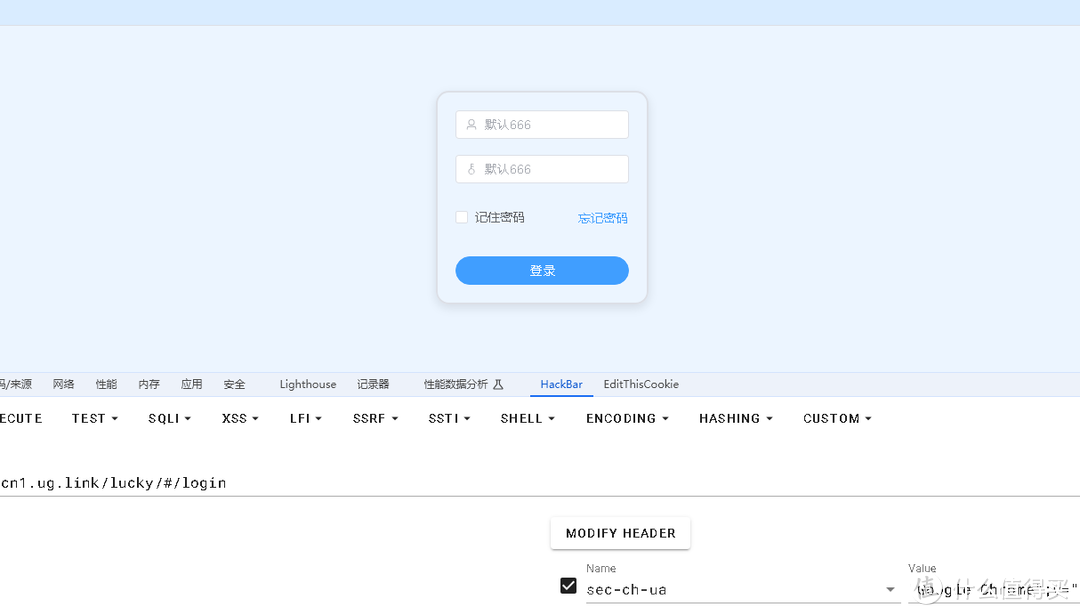Open the CUSTOM dropdown menu
The height and width of the screenshot is (615, 1080).
[837, 419]
